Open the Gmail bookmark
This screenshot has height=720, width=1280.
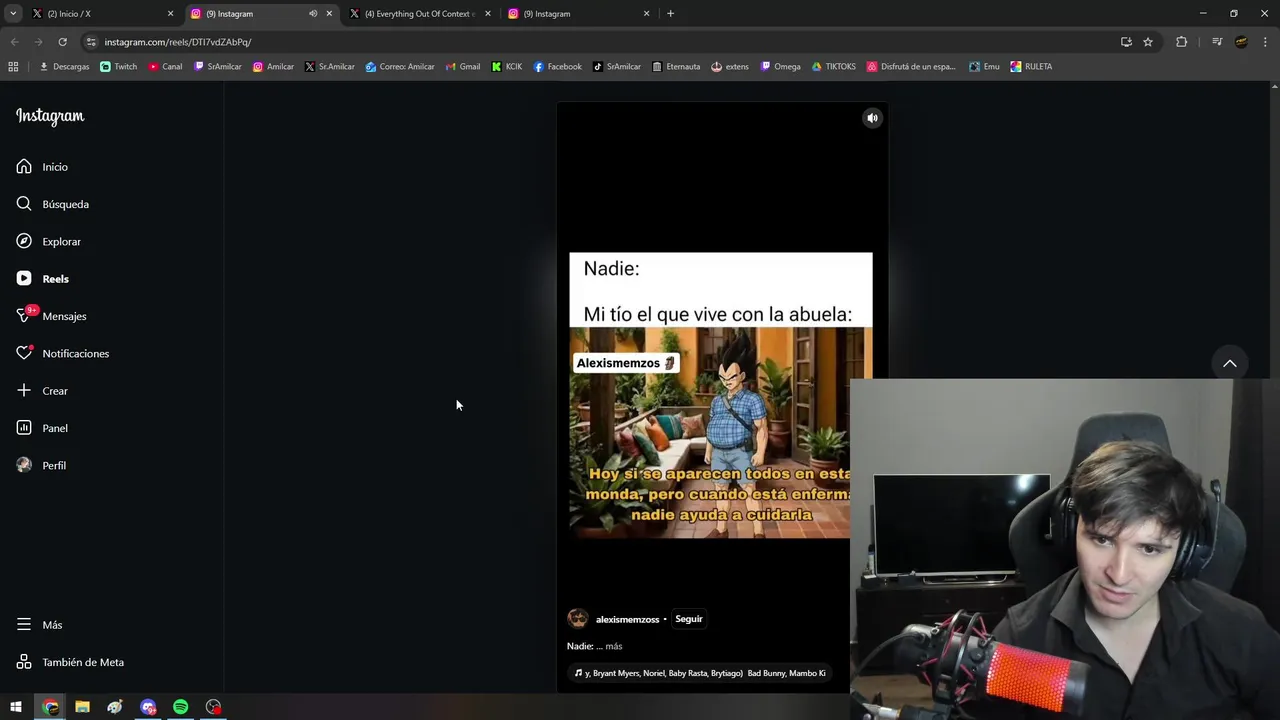coord(463,67)
